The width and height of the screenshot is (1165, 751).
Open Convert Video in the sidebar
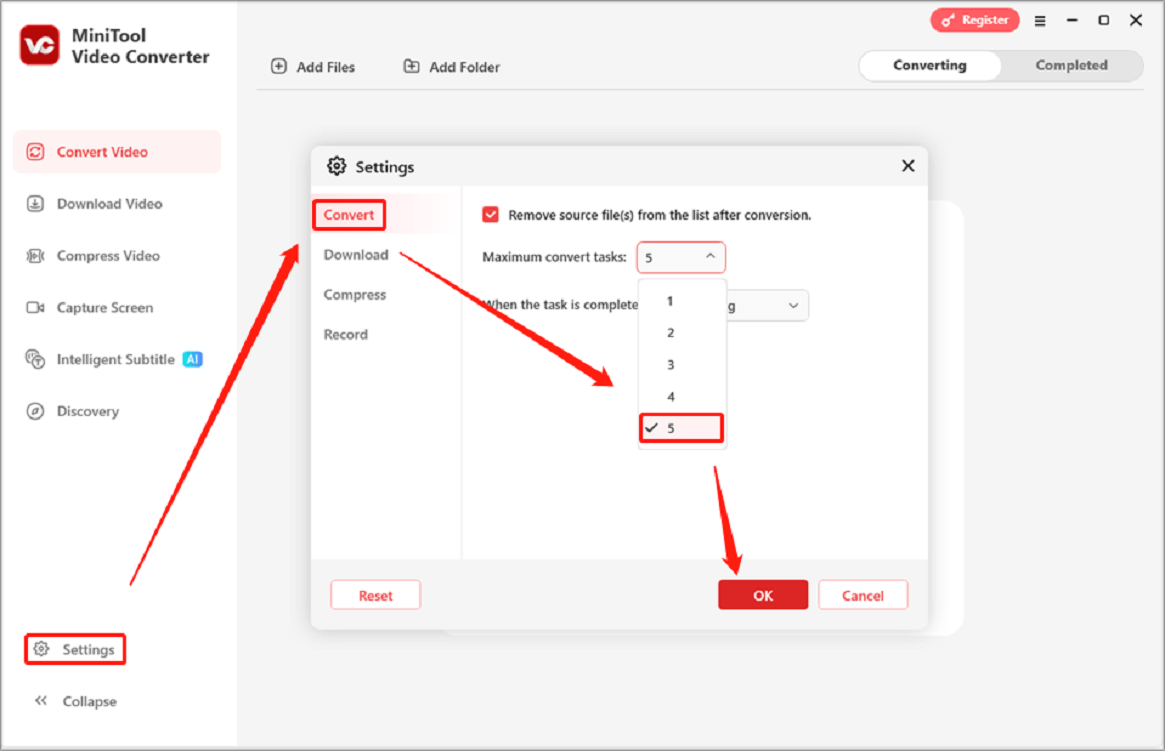tap(117, 152)
